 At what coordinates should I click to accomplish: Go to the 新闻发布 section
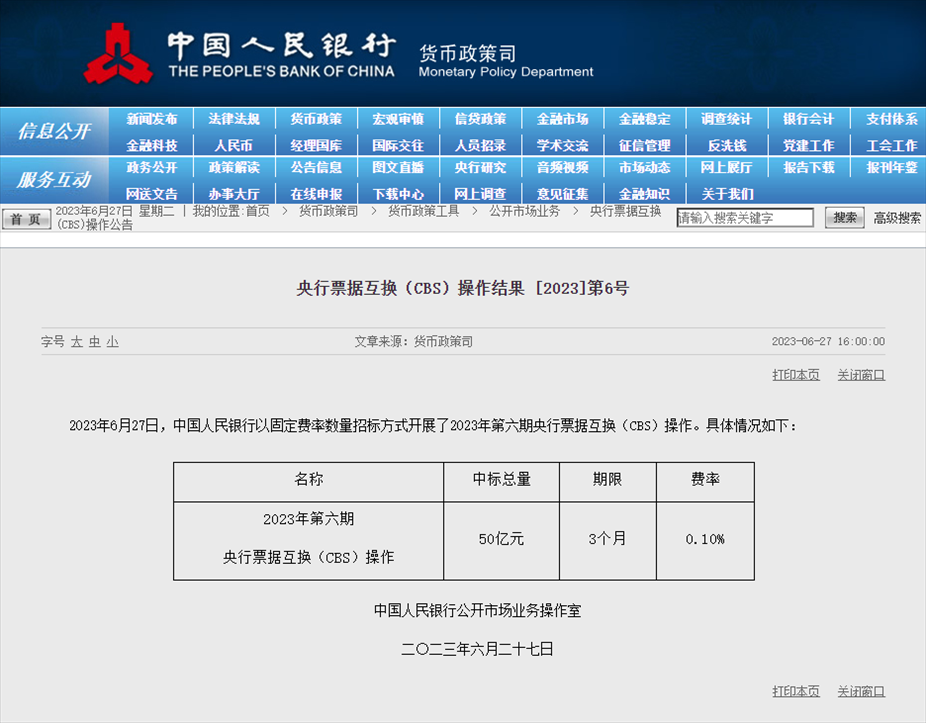(152, 119)
